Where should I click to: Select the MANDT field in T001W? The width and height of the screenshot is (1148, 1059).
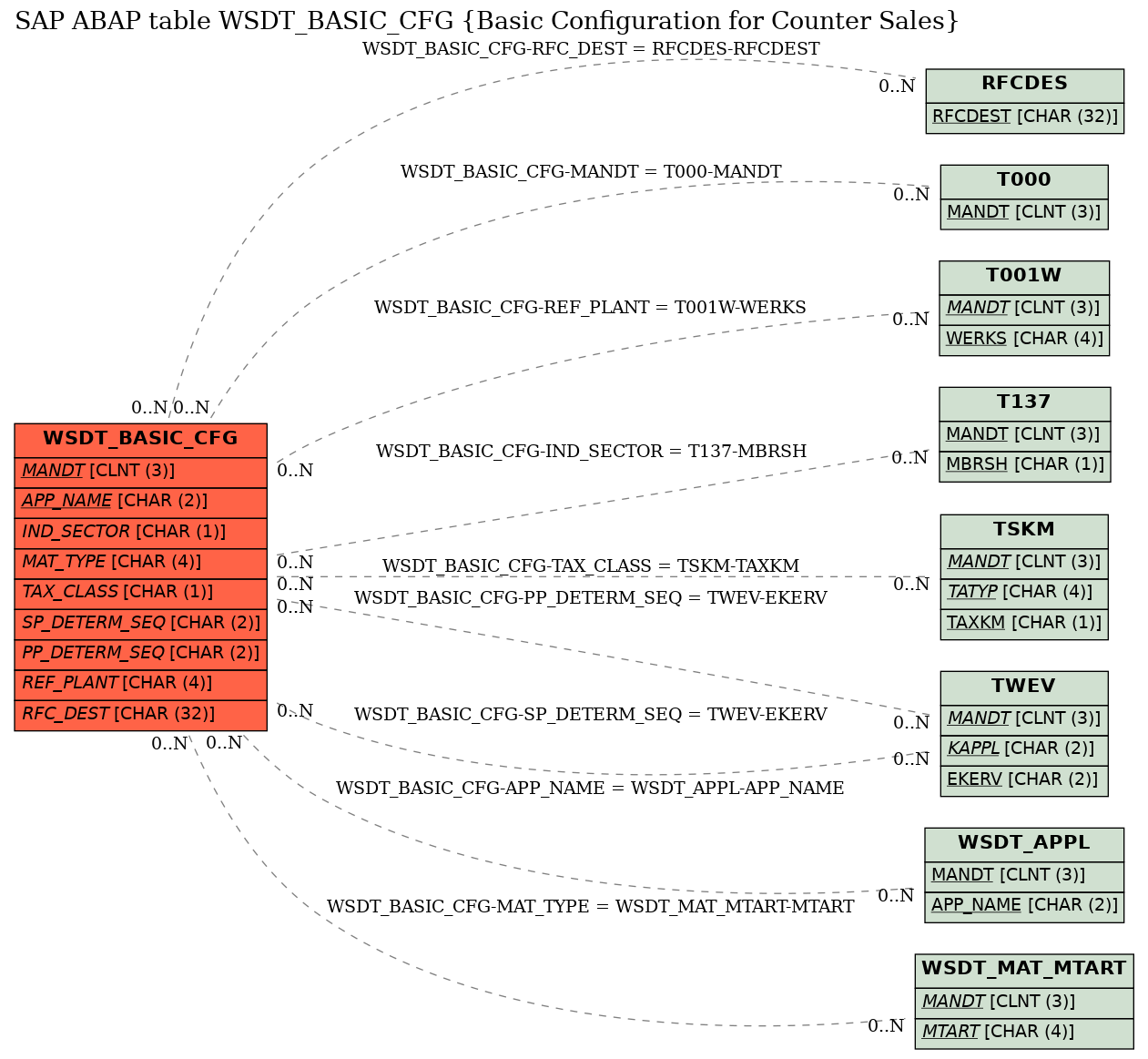coord(1024,310)
